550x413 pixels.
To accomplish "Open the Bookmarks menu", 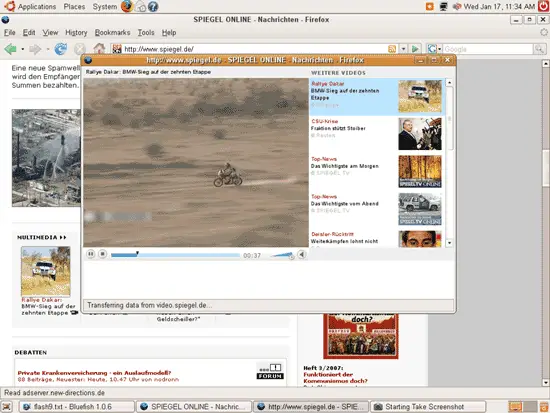I will (112, 33).
